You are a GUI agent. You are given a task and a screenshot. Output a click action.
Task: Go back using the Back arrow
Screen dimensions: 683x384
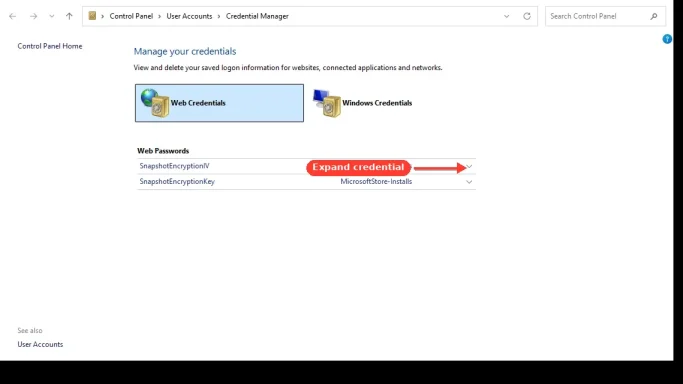(x=13, y=16)
